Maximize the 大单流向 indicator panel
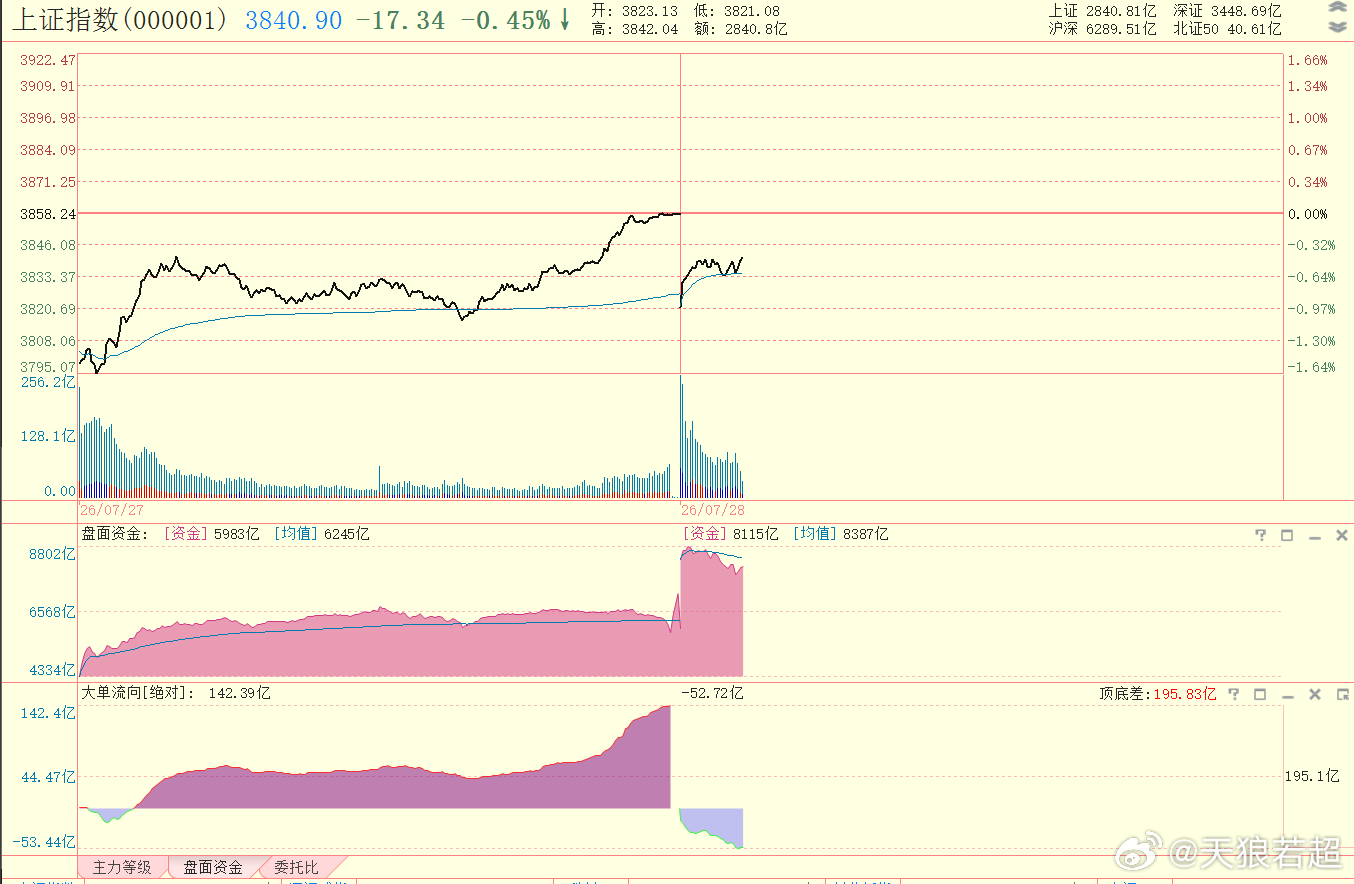1354x884 pixels. [1260, 694]
